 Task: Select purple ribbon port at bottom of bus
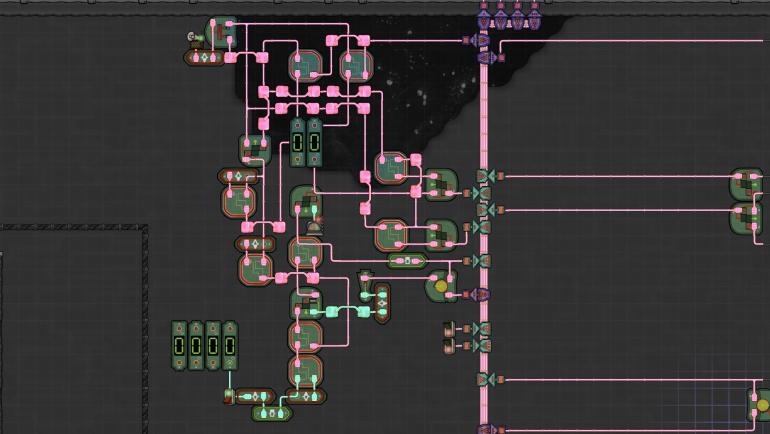tap(484, 430)
